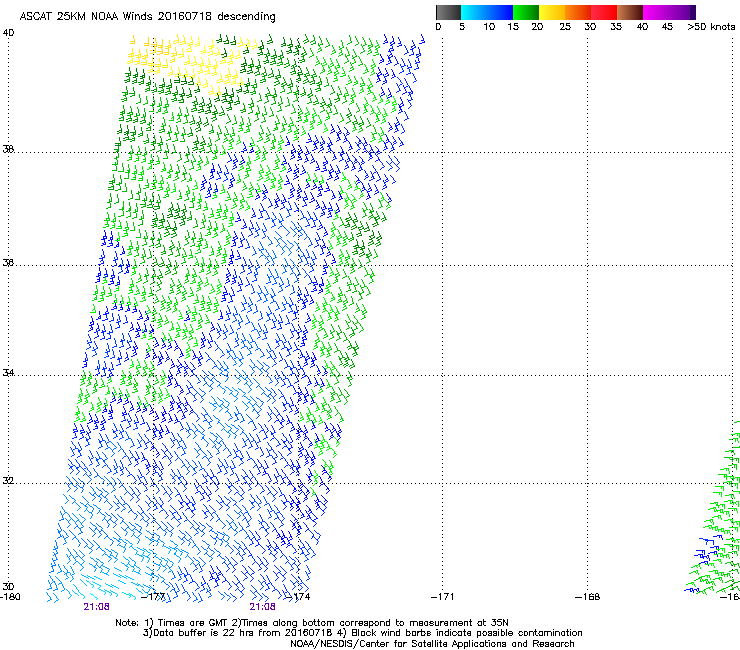Click the latitude '40' axis label
Viewport: 740px width, 650px height.
8,33
